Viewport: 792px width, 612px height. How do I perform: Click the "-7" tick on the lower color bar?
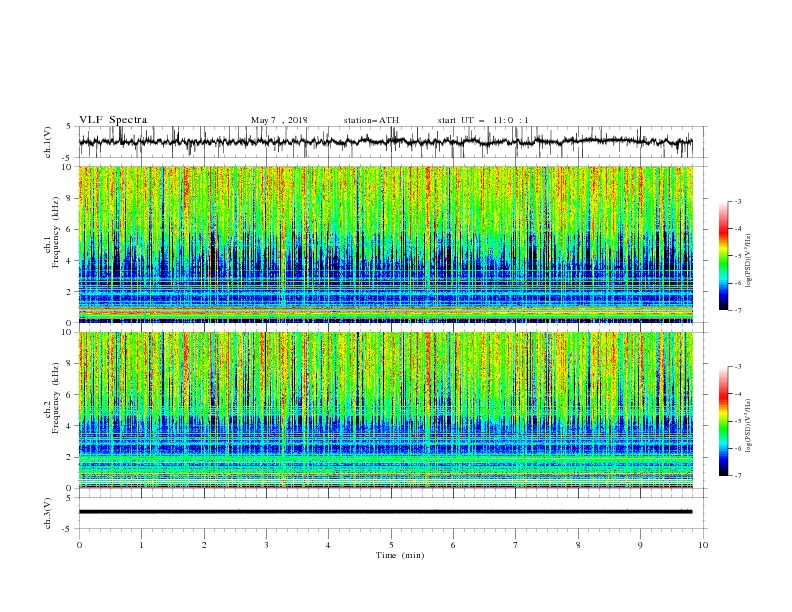(x=738, y=476)
